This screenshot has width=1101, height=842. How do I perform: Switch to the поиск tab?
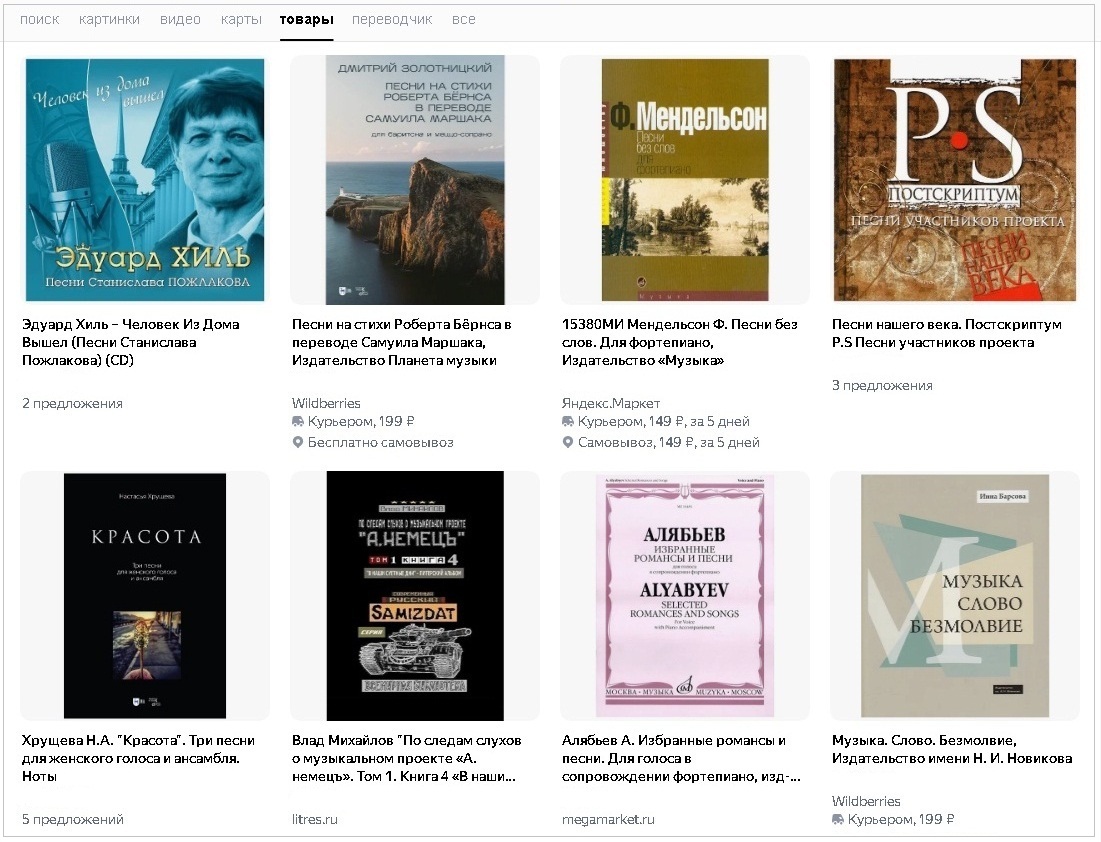(x=39, y=20)
